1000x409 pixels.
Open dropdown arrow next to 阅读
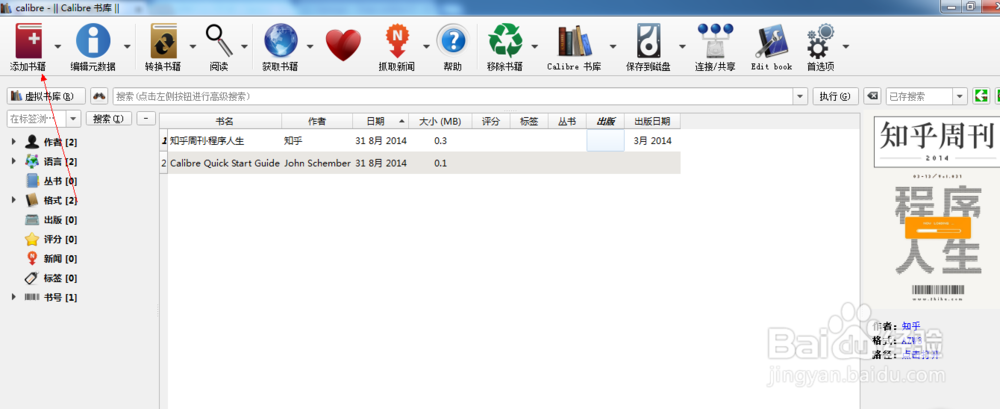pyautogui.click(x=245, y=46)
